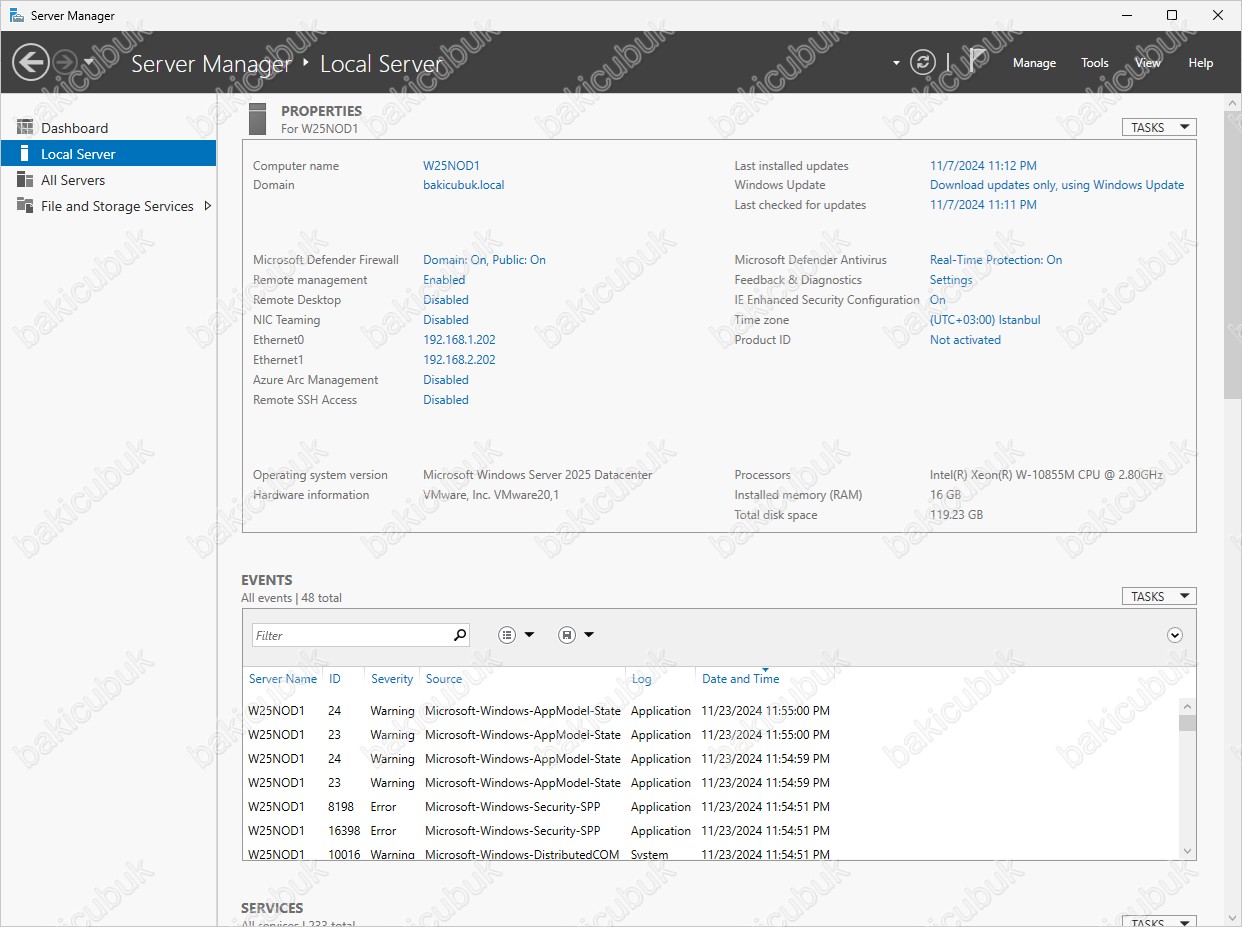Click Last checked for updates 11/7/2024 11:11 PM

983,205
